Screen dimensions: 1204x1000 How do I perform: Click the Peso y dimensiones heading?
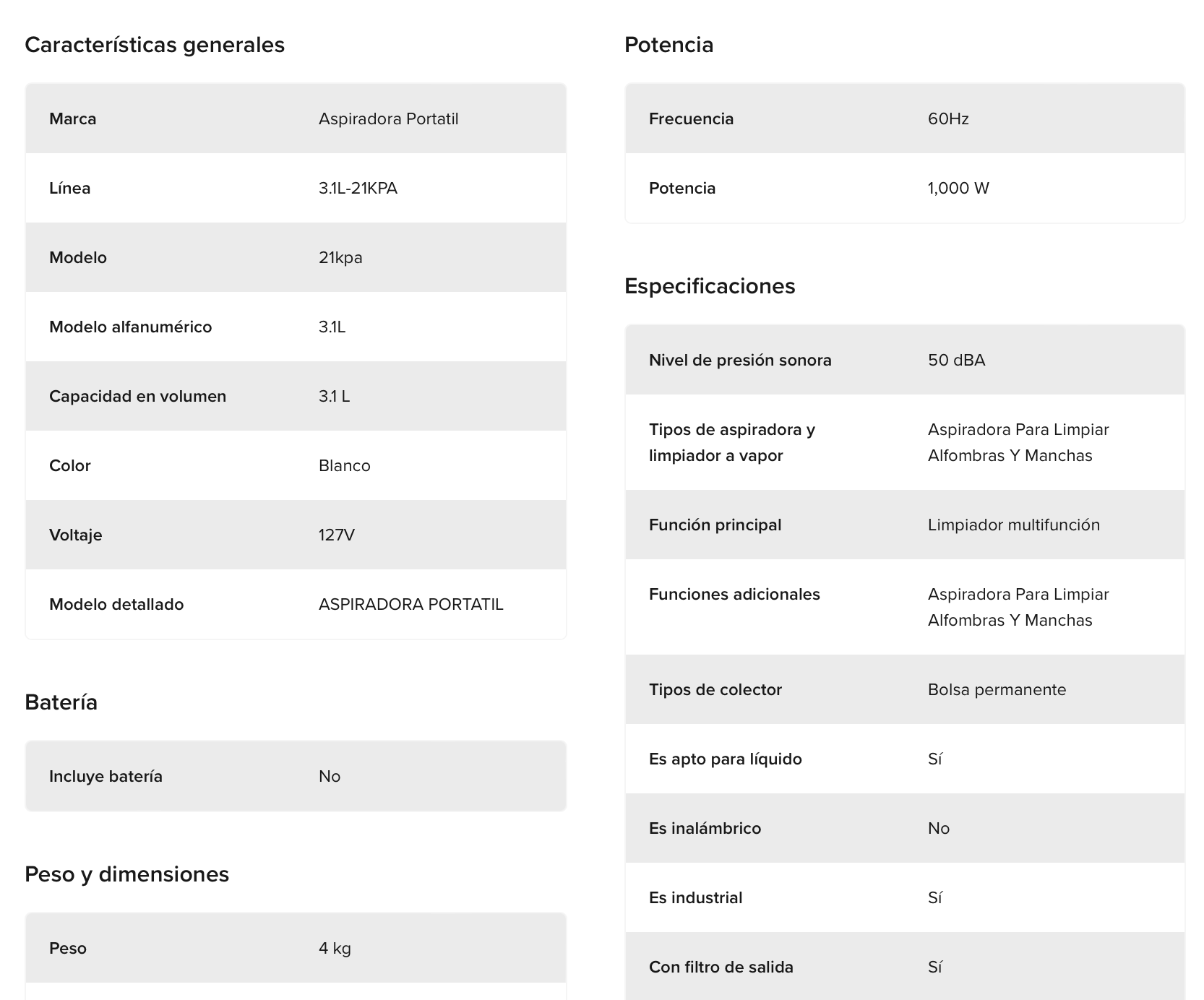pos(126,874)
